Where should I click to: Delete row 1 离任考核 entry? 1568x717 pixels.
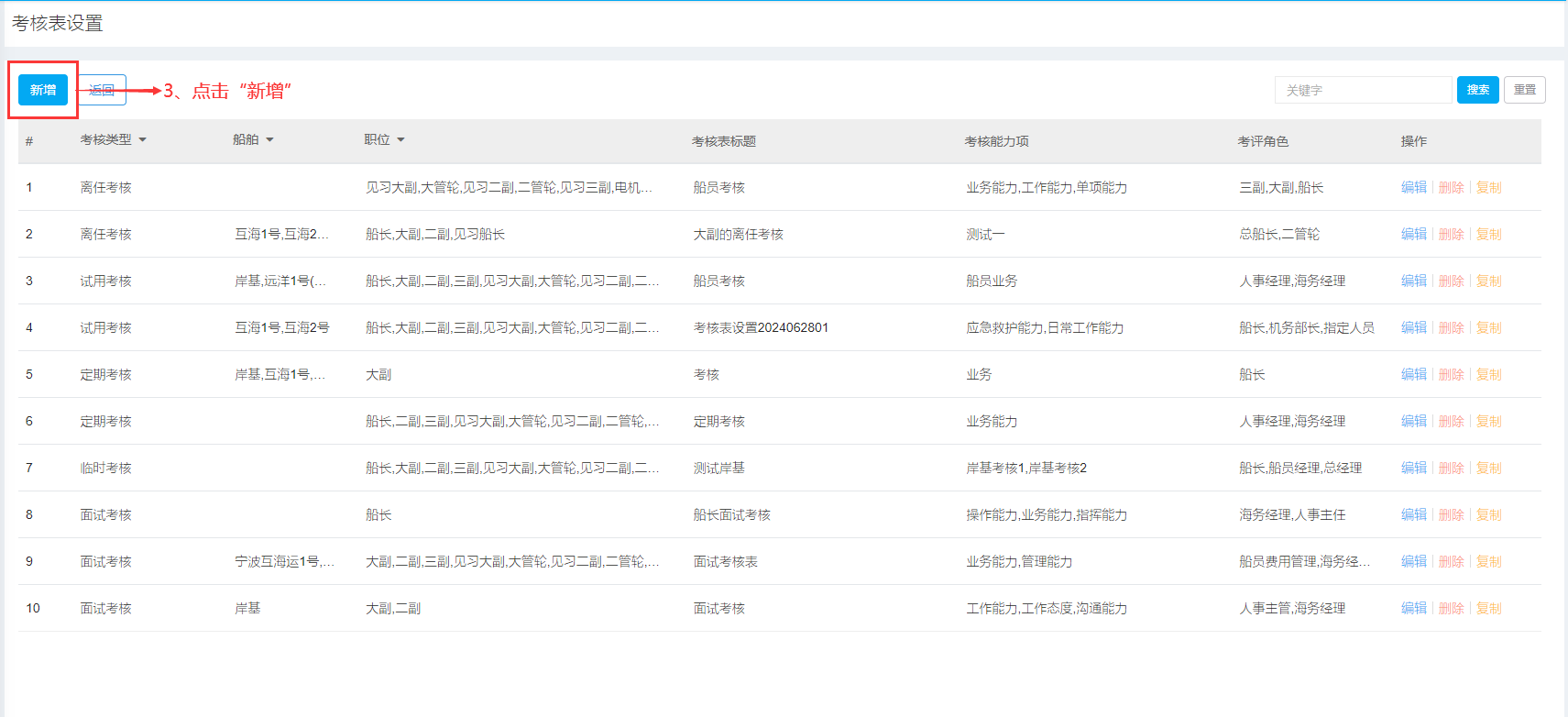tap(1451, 187)
